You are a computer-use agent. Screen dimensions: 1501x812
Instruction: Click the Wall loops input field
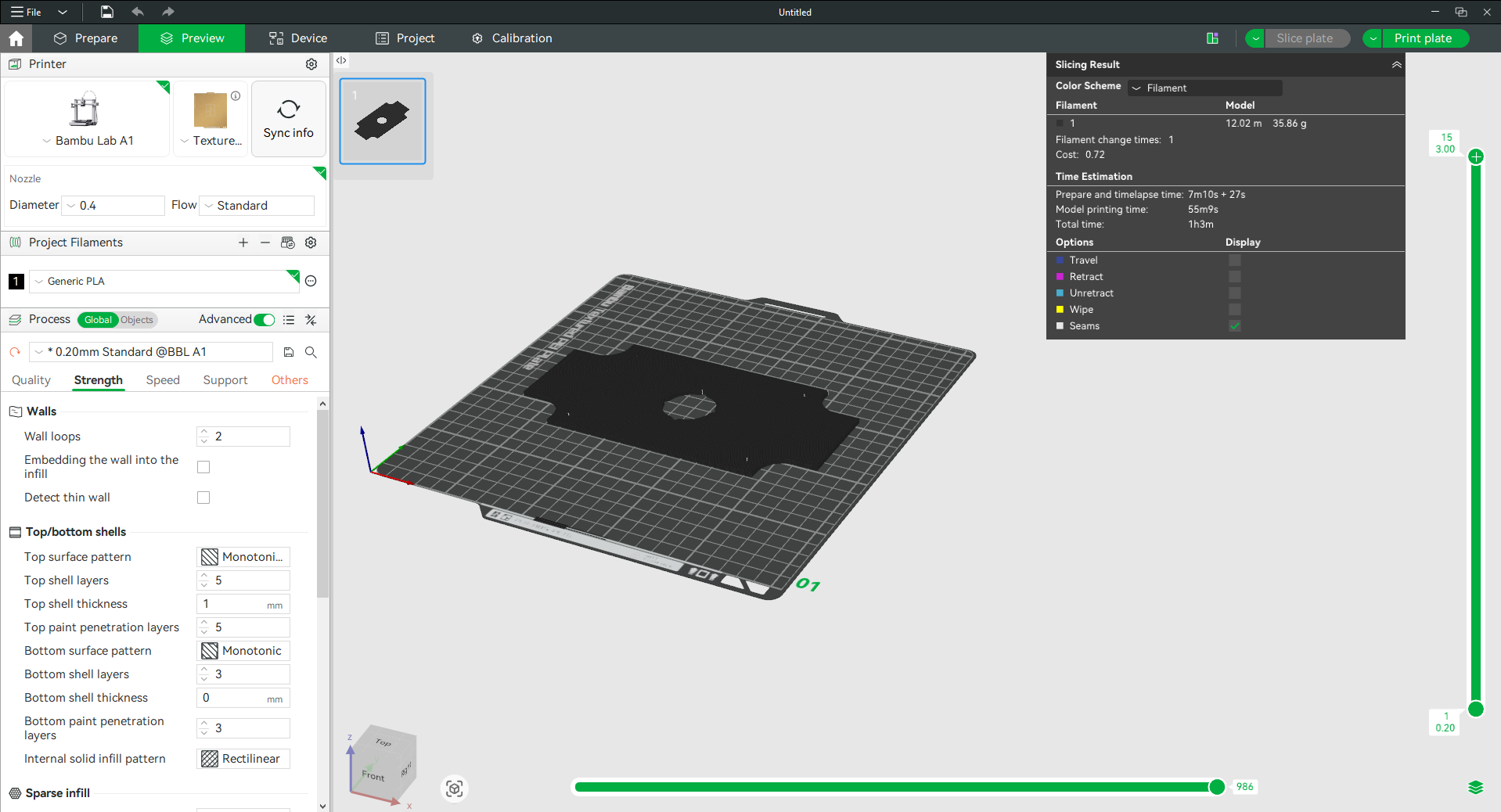[x=243, y=437]
